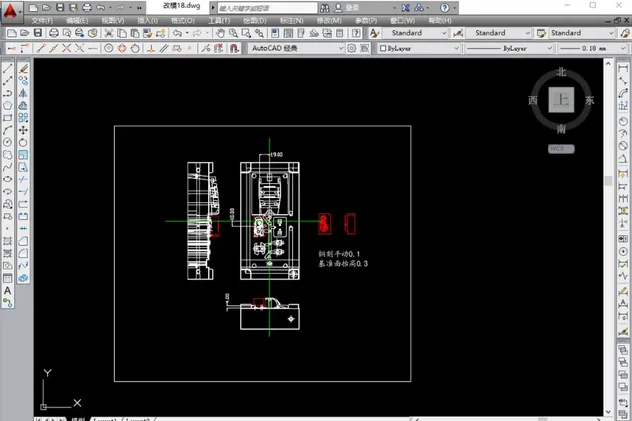Select the Arc draw tool
Image resolution: width=632 pixels, height=421 pixels.
coord(8,130)
